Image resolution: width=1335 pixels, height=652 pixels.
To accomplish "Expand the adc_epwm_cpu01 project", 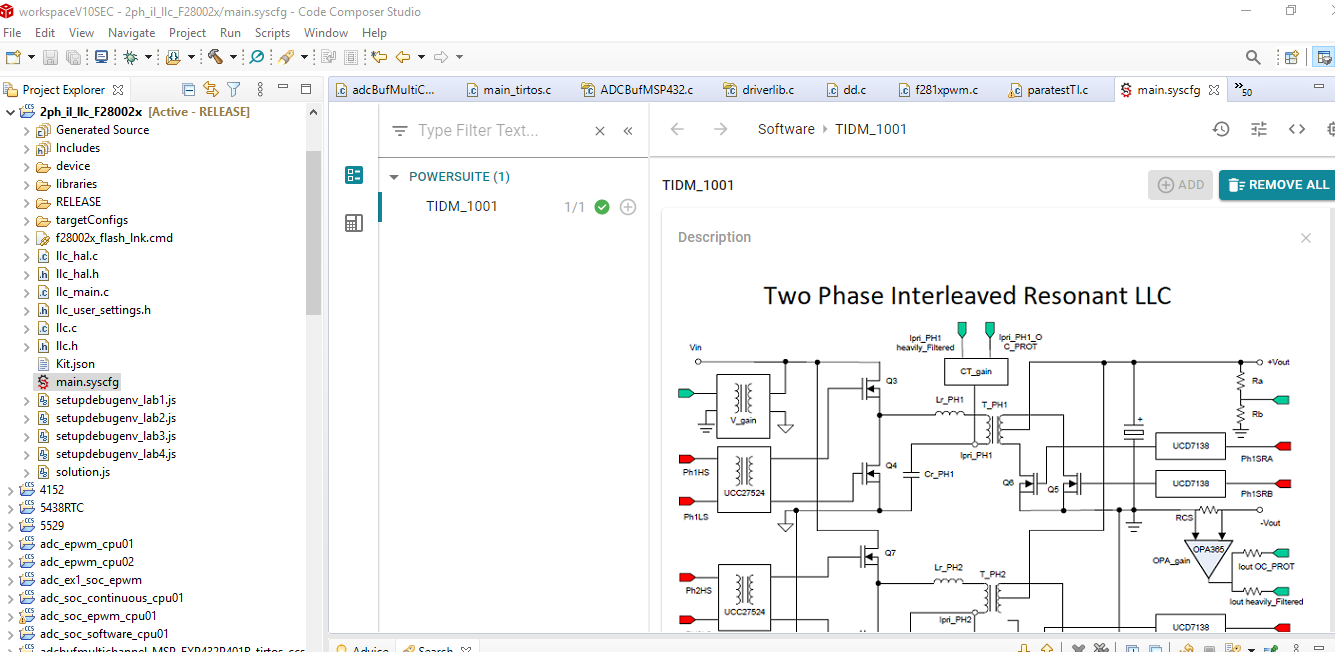I will click(x=11, y=544).
